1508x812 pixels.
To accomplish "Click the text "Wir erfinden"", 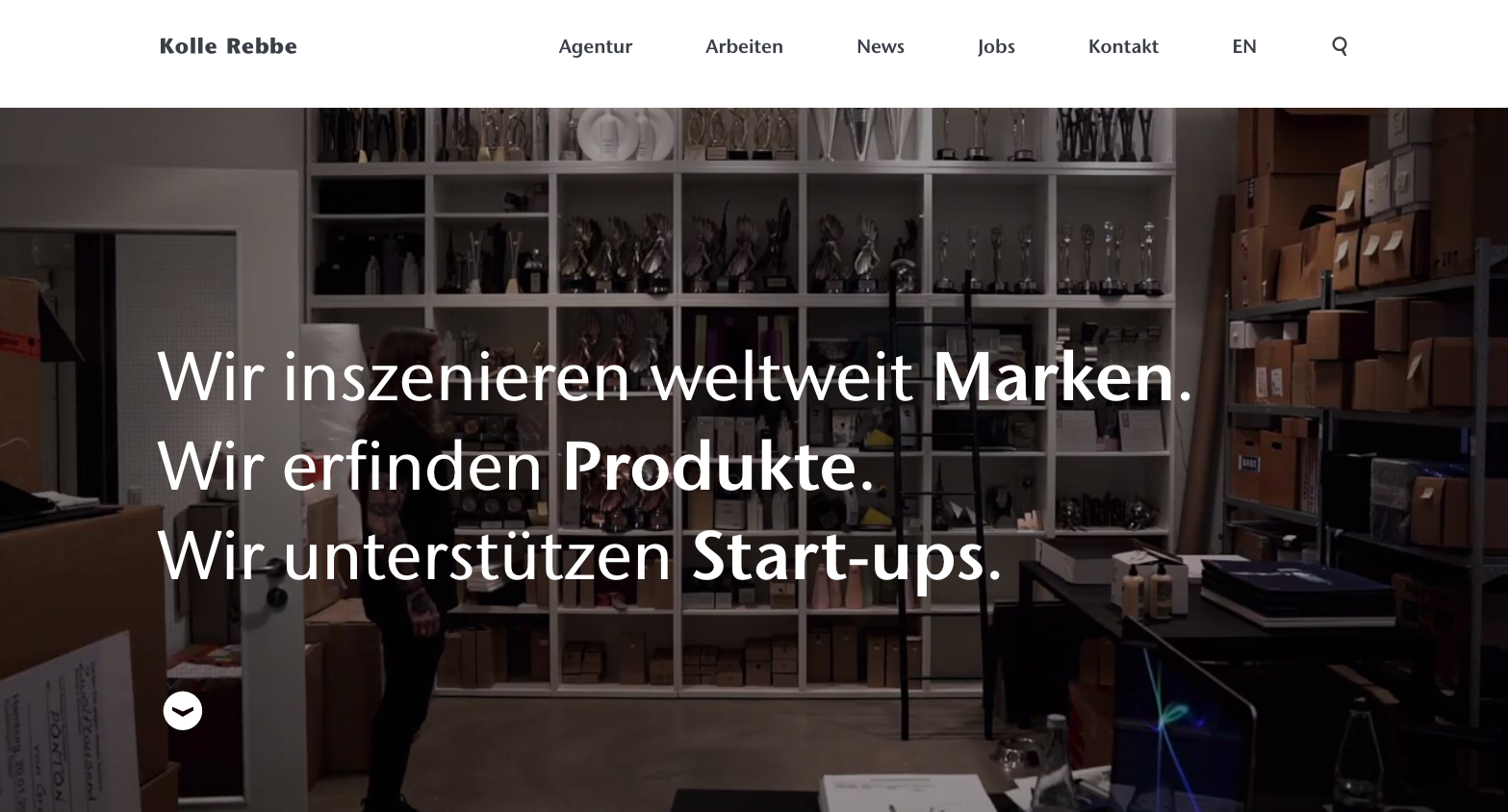I will [x=350, y=467].
